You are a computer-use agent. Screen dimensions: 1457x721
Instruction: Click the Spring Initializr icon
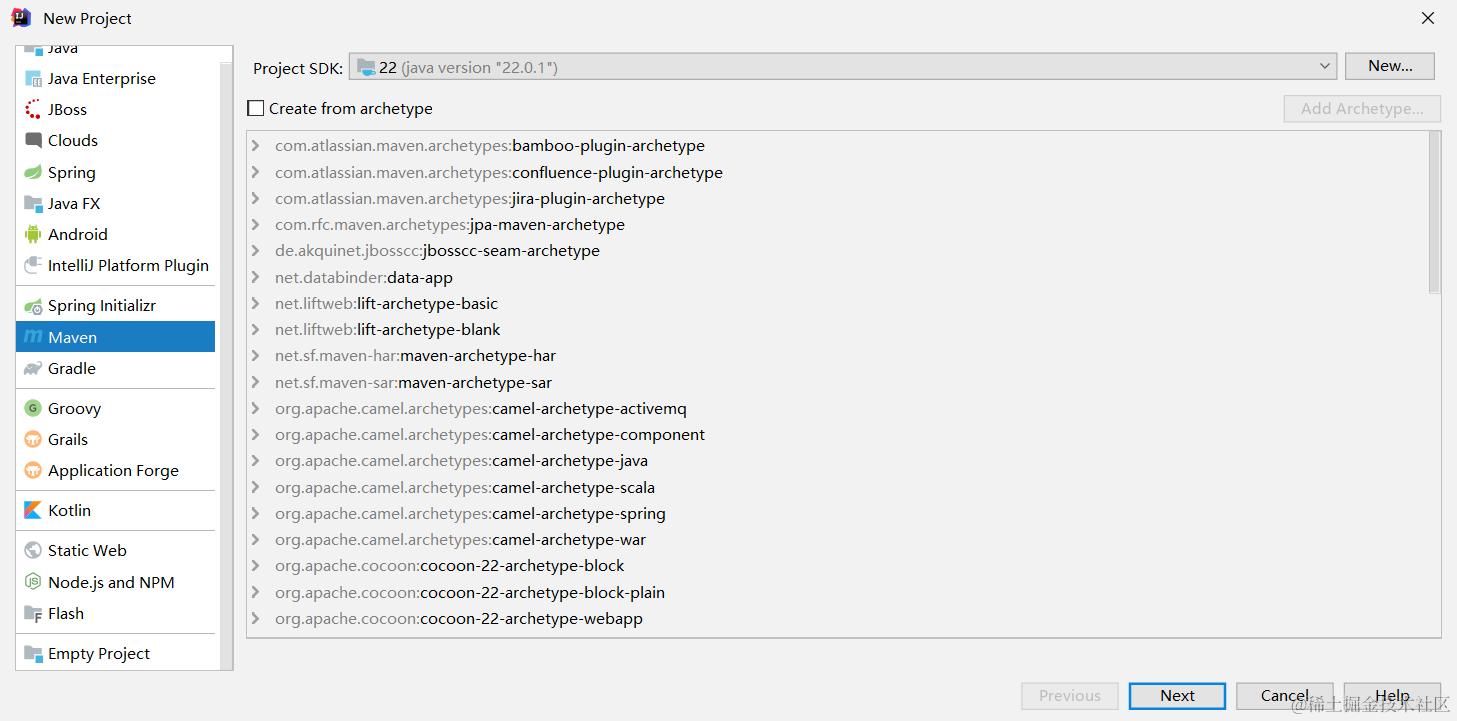(33, 306)
